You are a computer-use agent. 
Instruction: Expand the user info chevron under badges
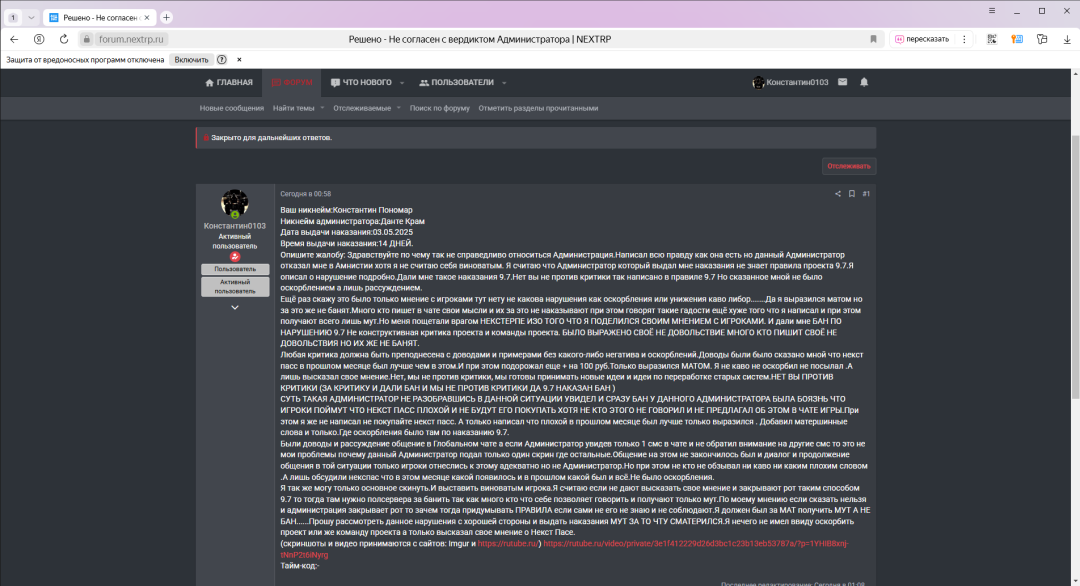pyautogui.click(x=235, y=307)
